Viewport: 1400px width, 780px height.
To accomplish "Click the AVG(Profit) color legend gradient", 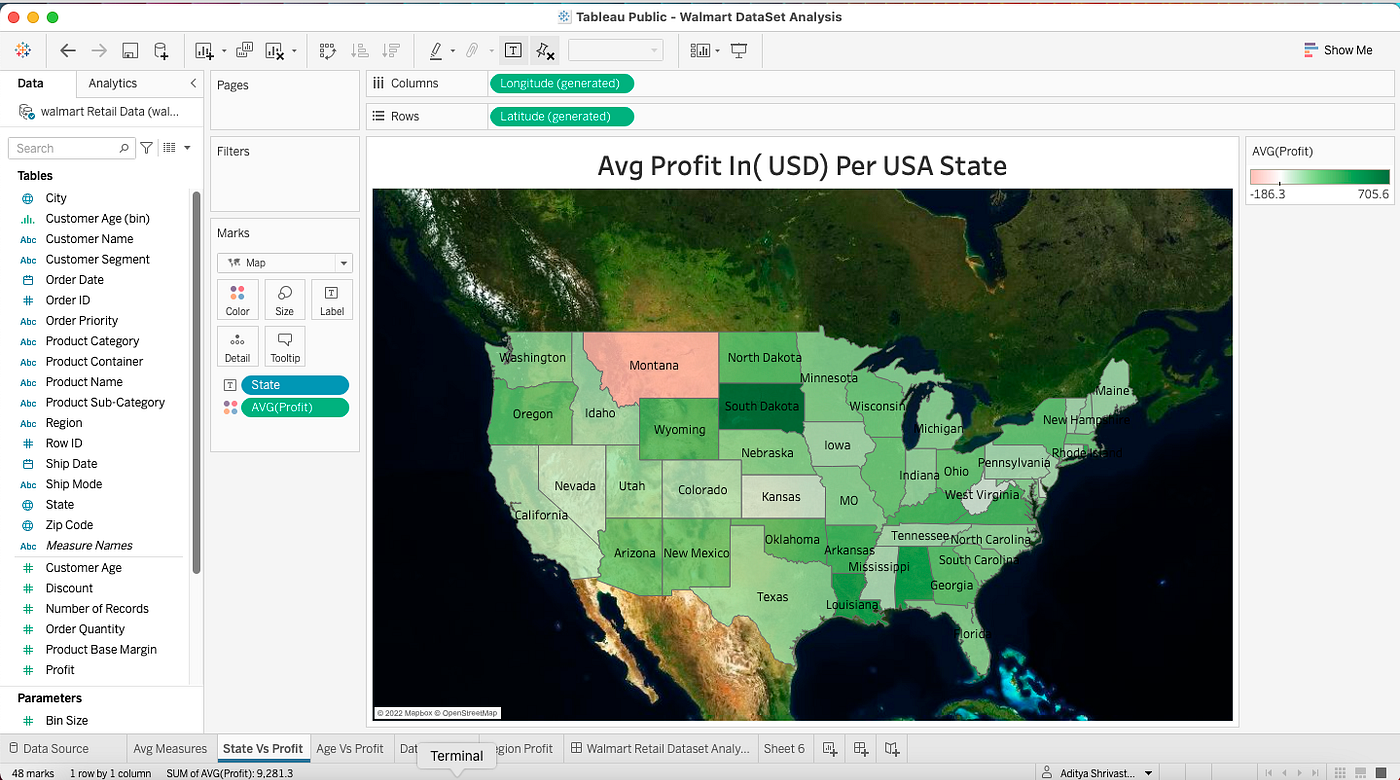I will coord(1320,176).
